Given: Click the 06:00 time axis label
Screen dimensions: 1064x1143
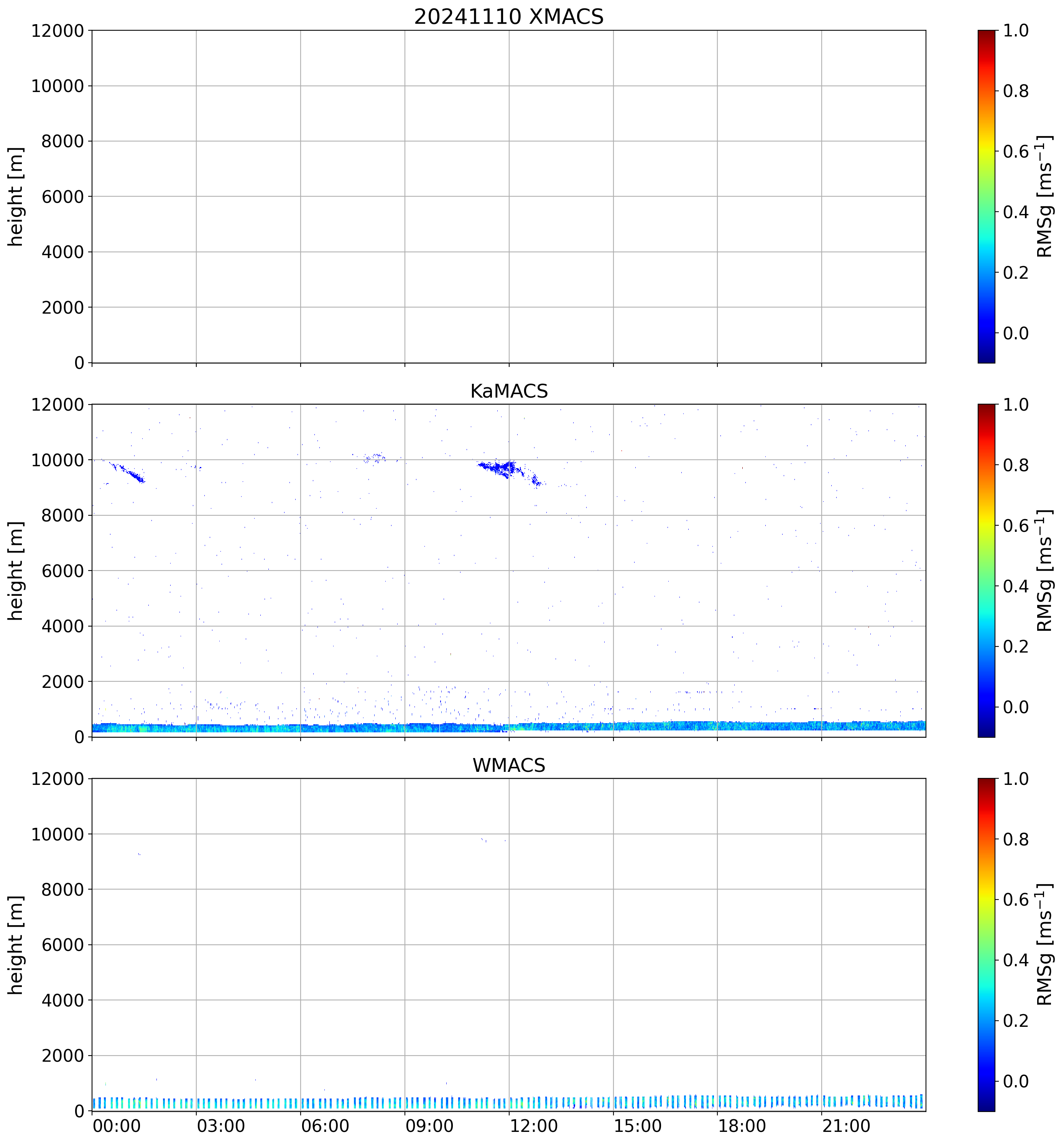Looking at the screenshot, I should point(325,1125).
